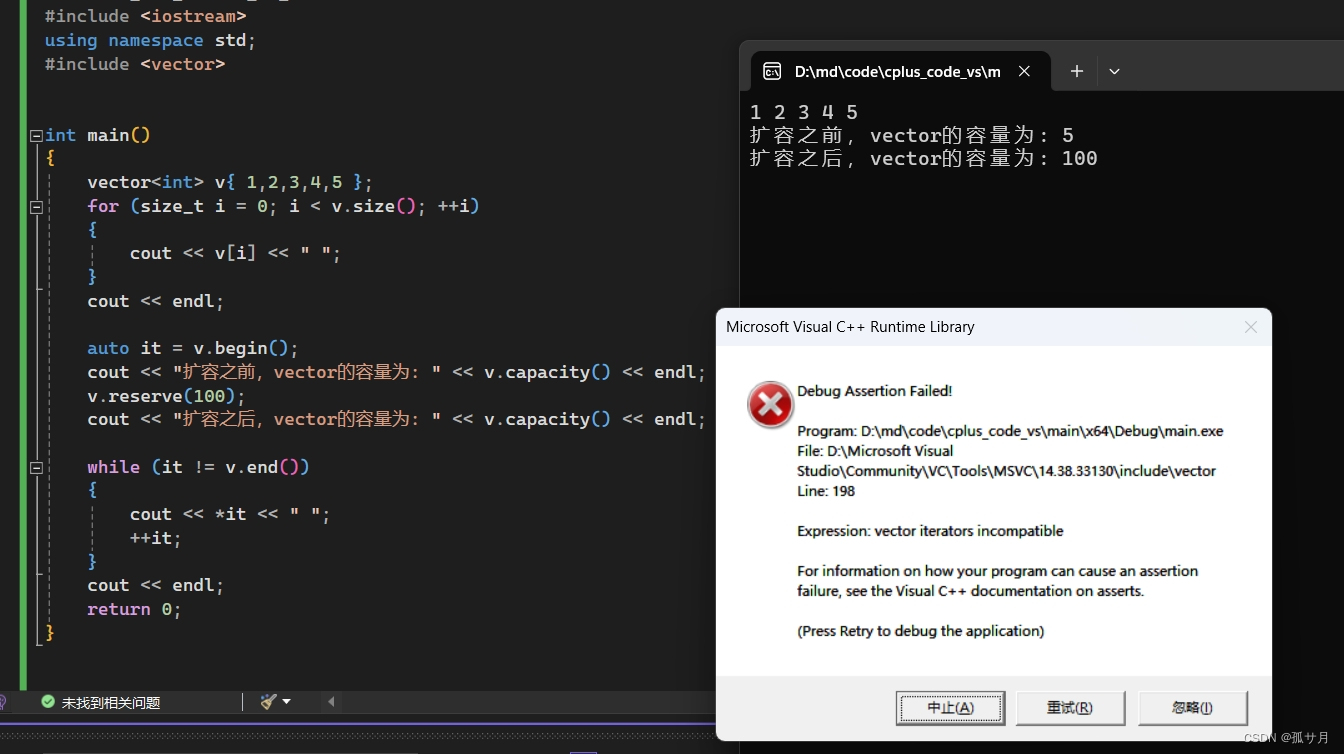1344x754 pixels.
Task: Collapse the while loop code block
Action: pos(36,467)
